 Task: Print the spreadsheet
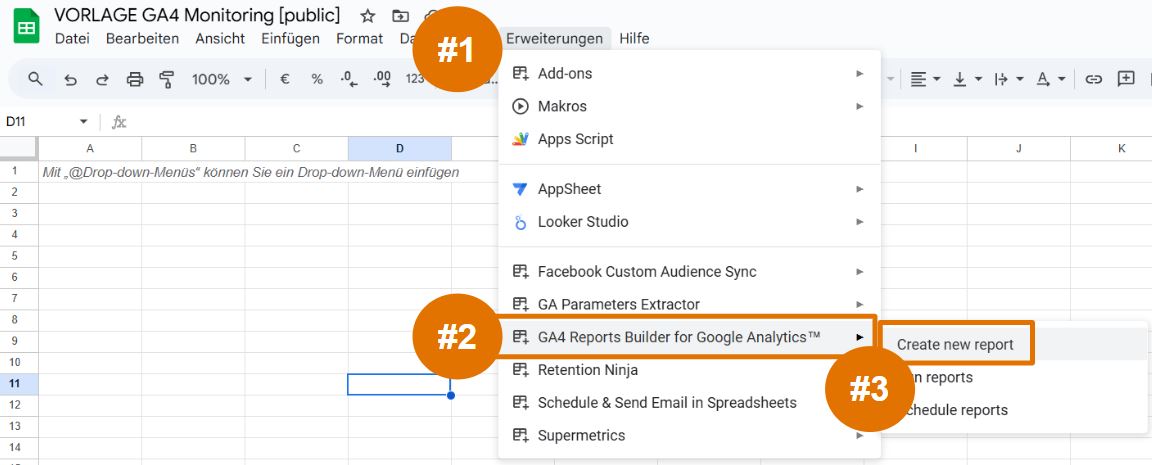[x=135, y=79]
